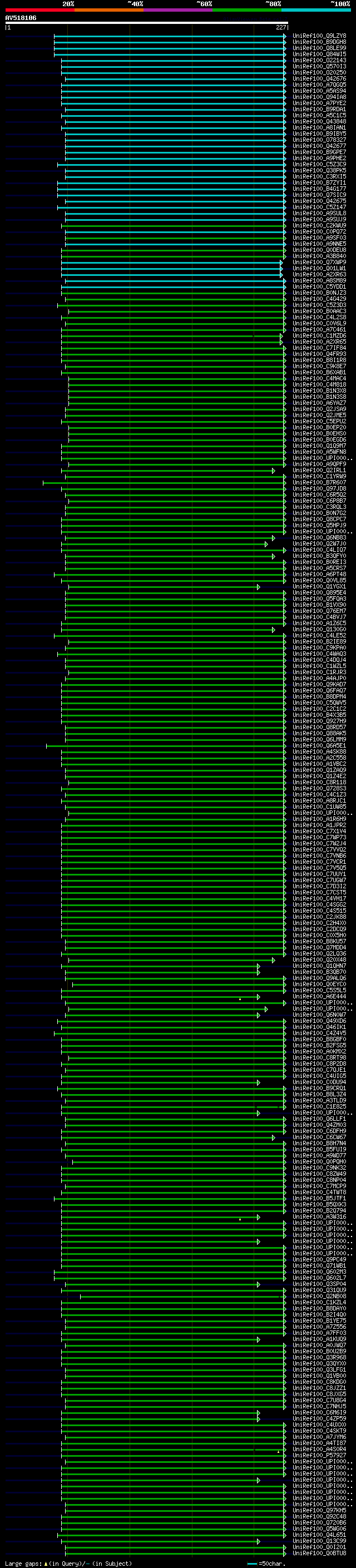Click hit label UniRef100_Q0DEU8
356x1568 pixels.
(x=319, y=250)
